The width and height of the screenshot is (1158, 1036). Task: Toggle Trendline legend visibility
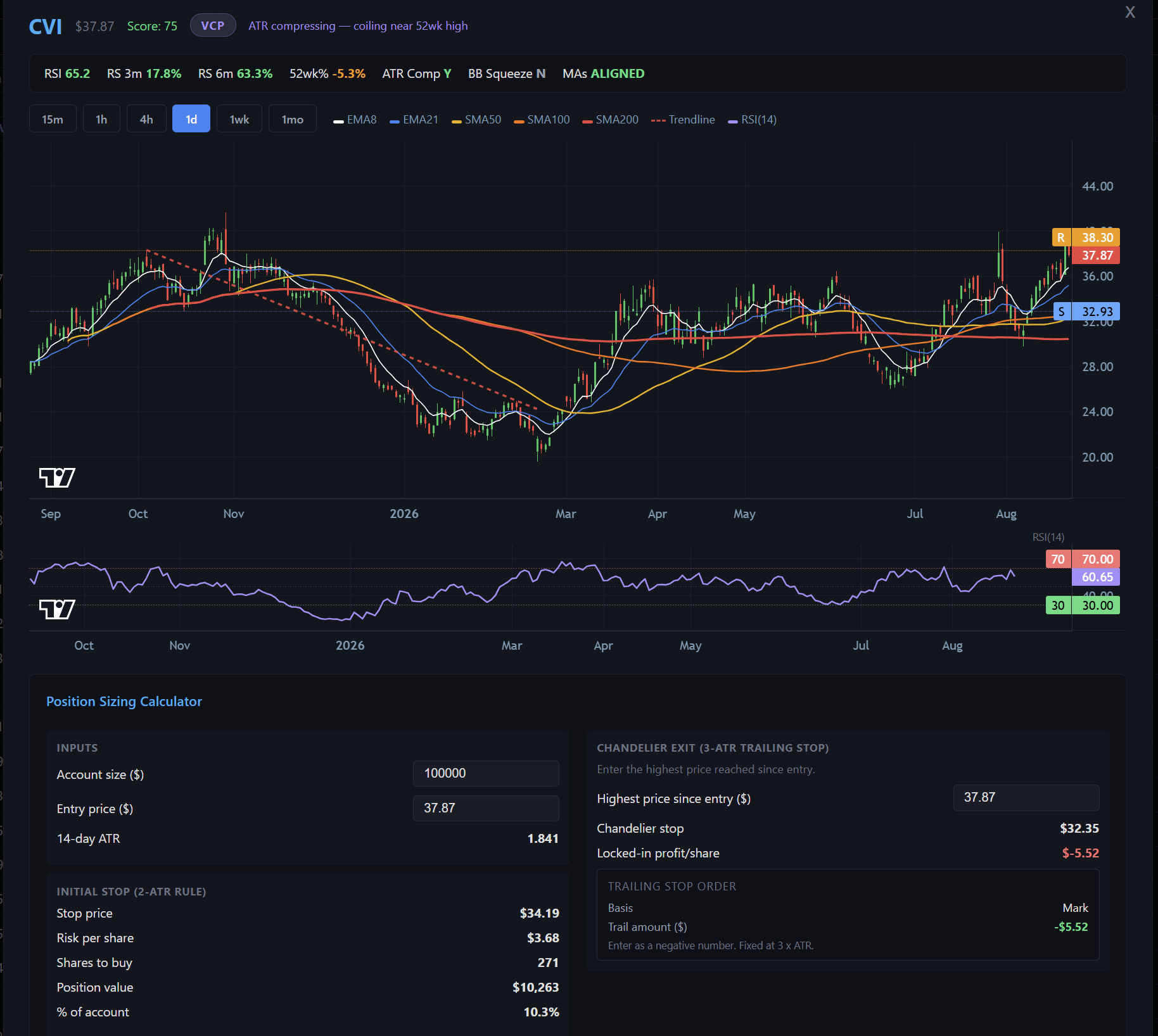pyautogui.click(x=683, y=120)
